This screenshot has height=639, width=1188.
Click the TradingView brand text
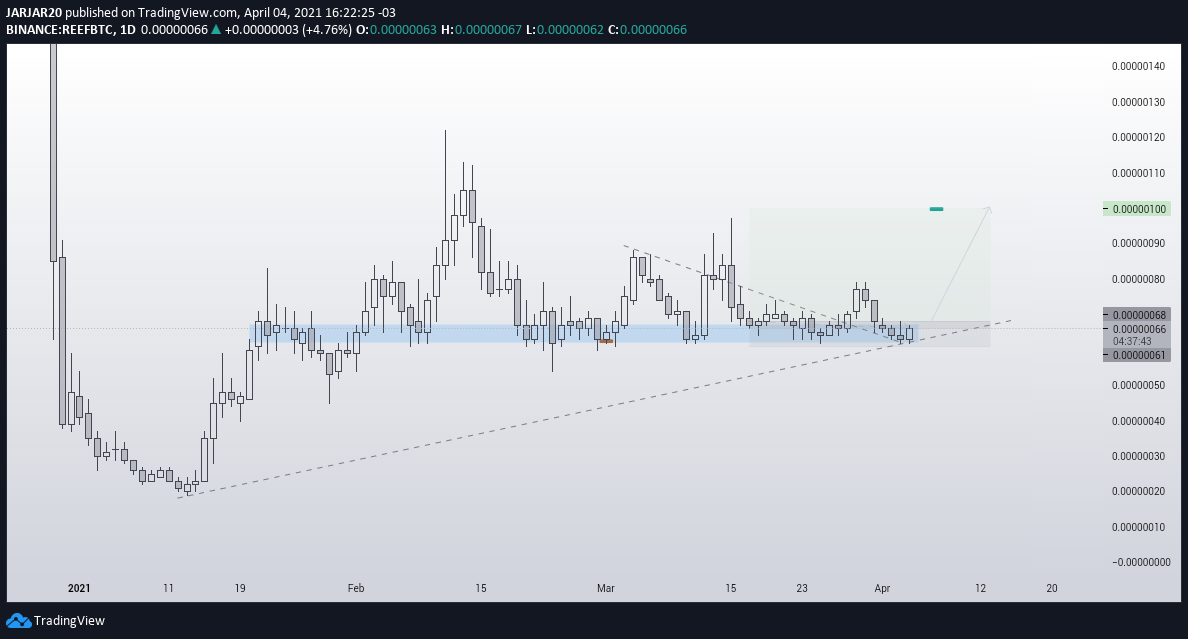coord(69,621)
